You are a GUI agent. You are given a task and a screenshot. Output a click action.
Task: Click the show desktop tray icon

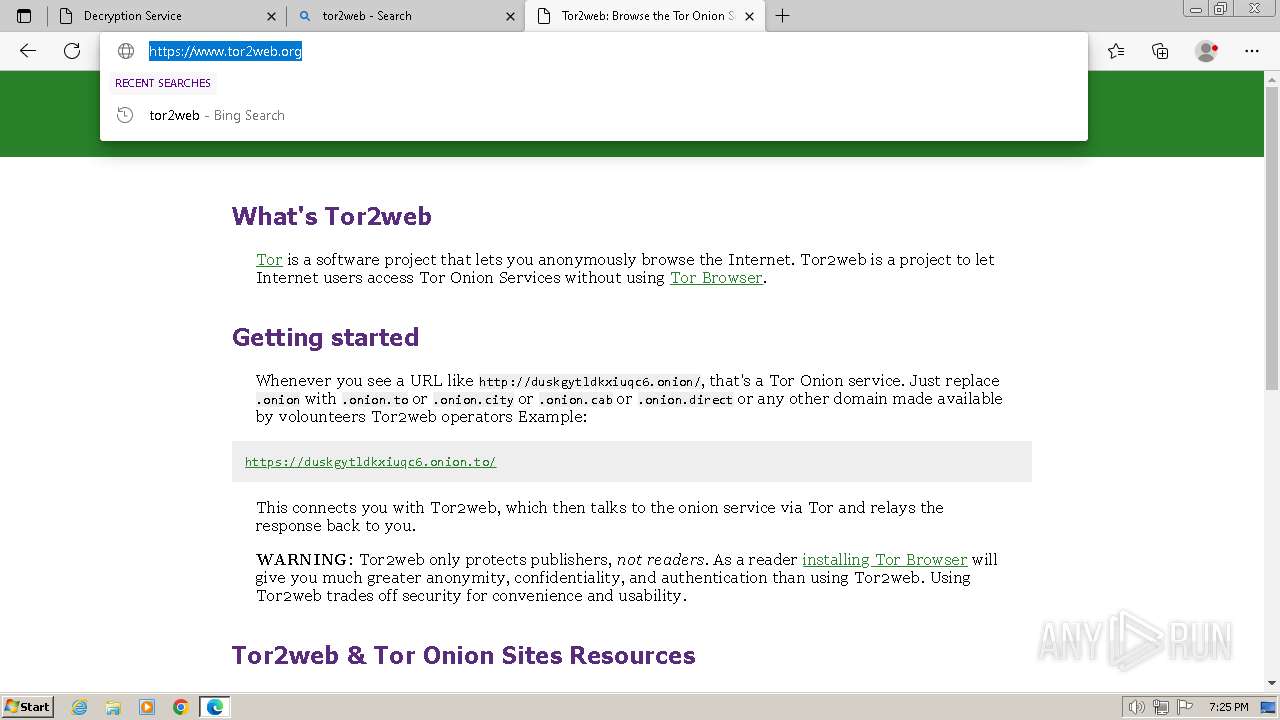[1268, 707]
